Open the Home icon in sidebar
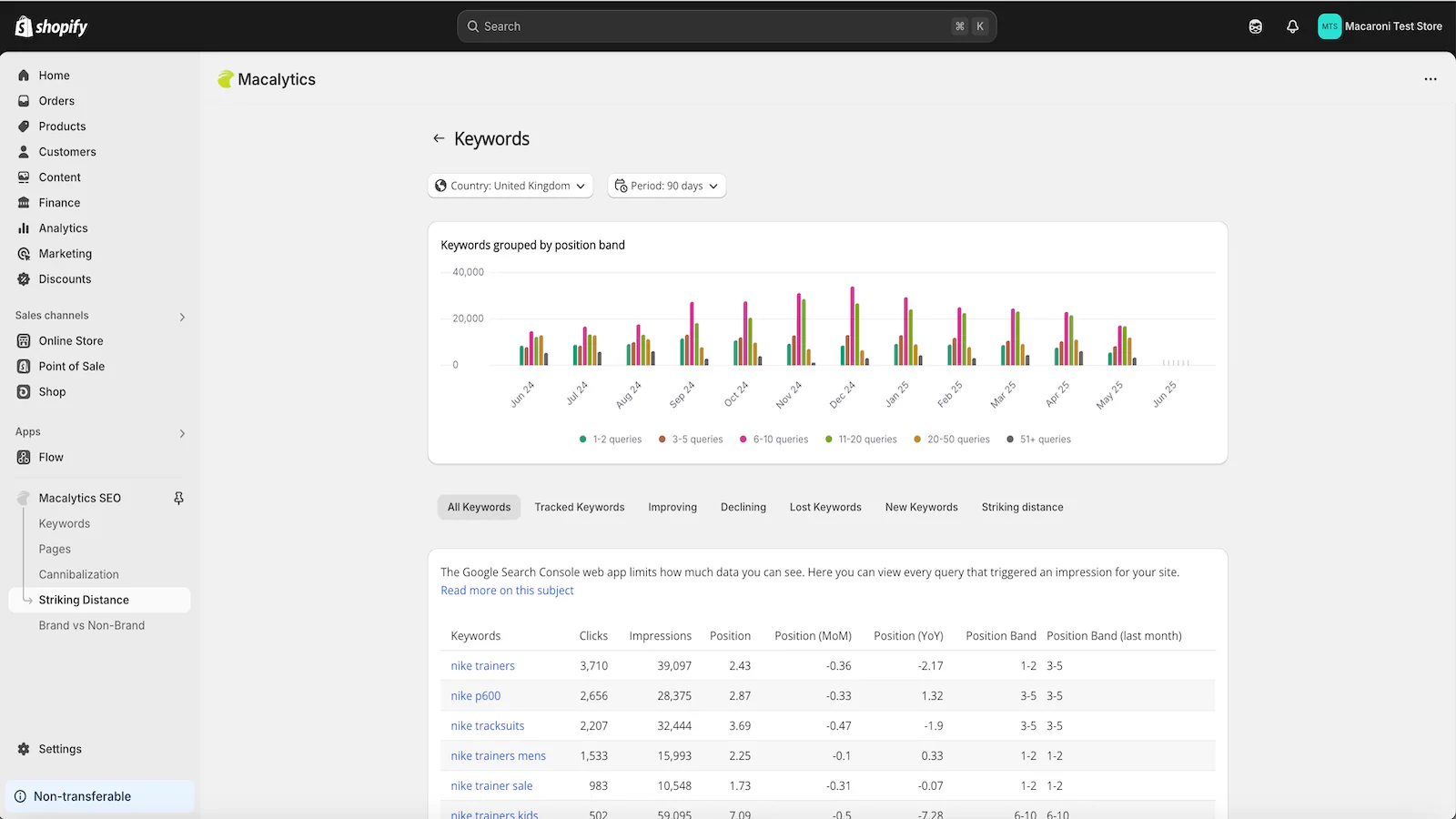 point(24,76)
